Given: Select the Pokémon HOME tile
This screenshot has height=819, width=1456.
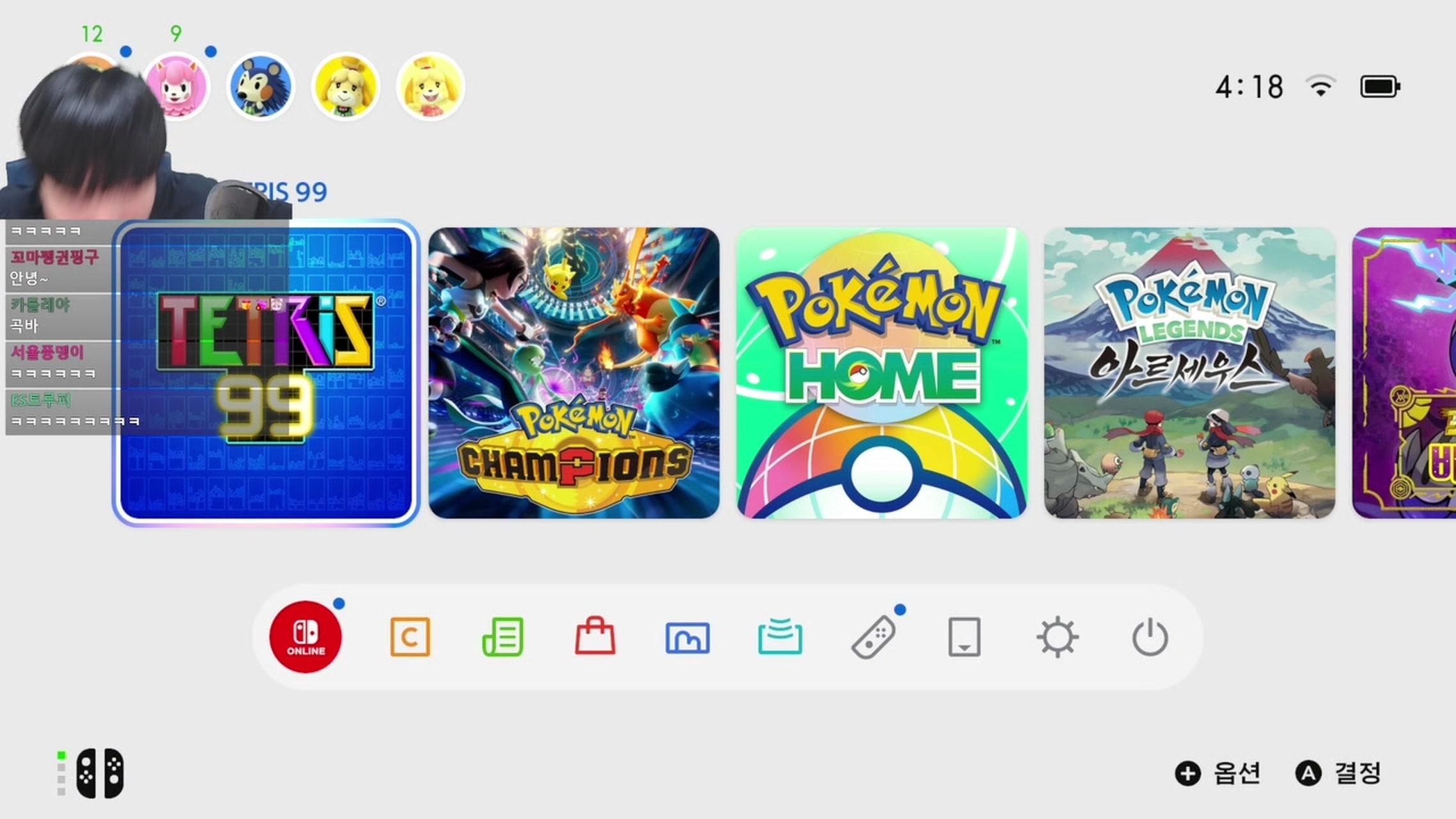Looking at the screenshot, I should (x=882, y=373).
